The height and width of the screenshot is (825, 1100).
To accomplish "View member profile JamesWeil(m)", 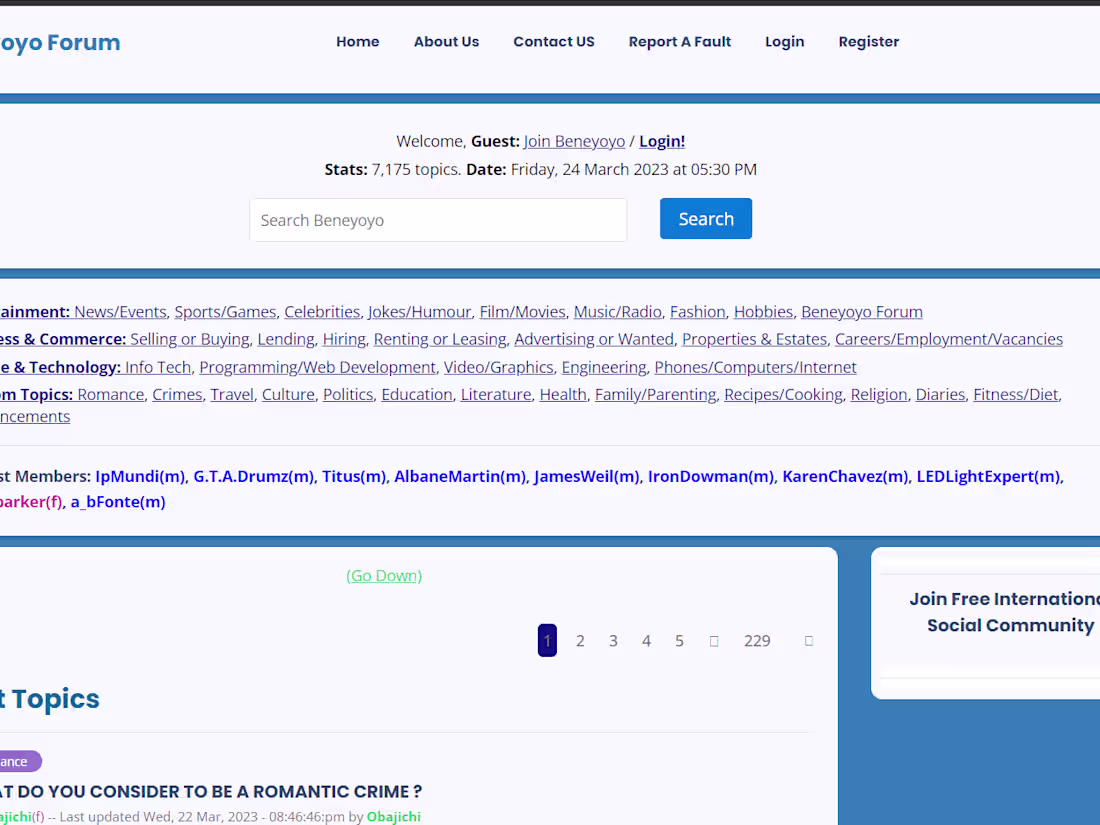I will [x=586, y=476].
